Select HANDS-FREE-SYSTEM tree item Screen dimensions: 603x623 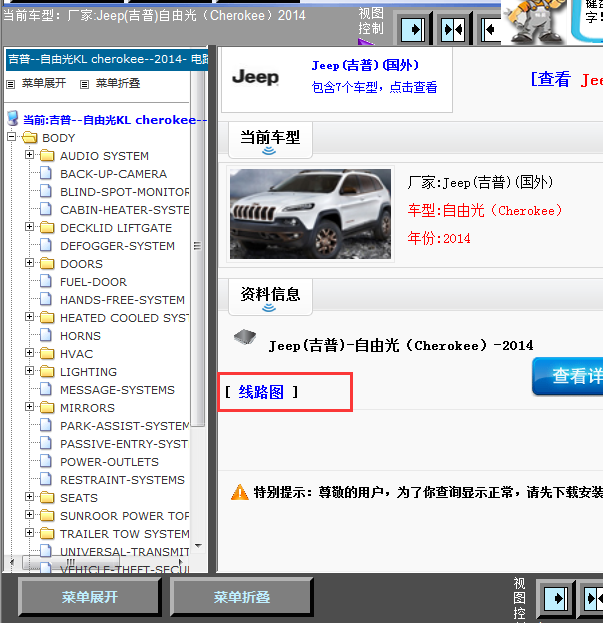[122, 300]
